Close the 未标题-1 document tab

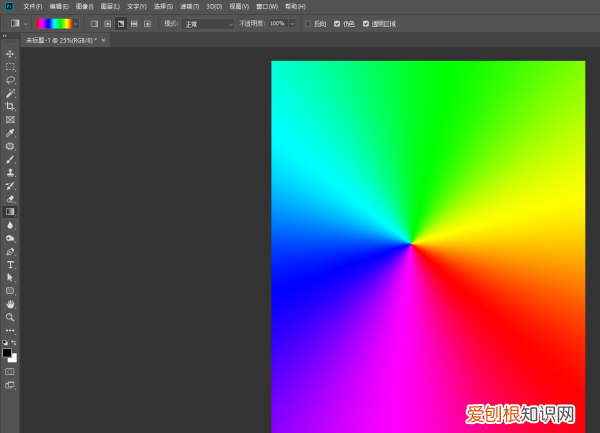pos(103,40)
